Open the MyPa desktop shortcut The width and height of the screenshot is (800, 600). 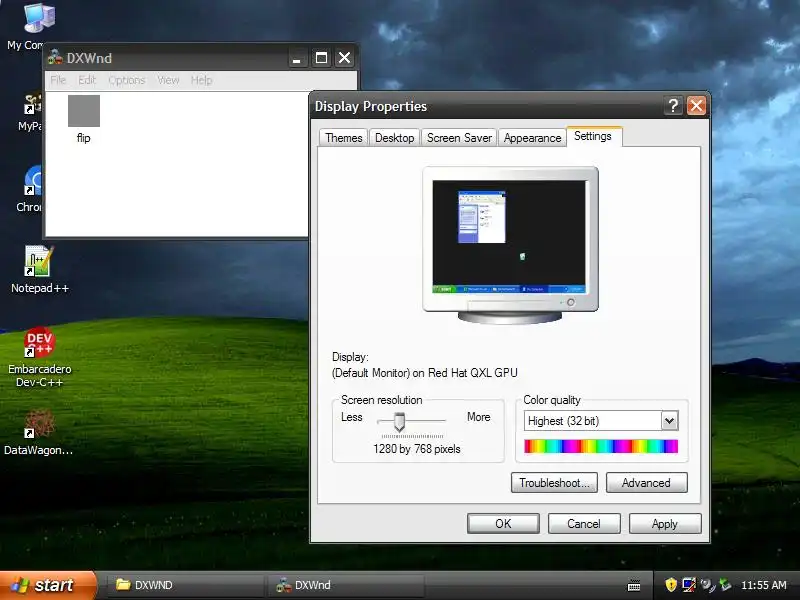[33, 104]
